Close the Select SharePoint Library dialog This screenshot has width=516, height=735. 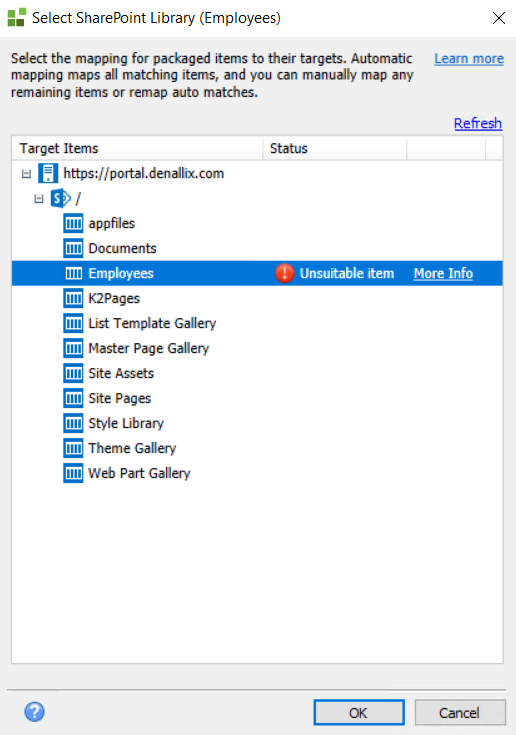click(499, 18)
